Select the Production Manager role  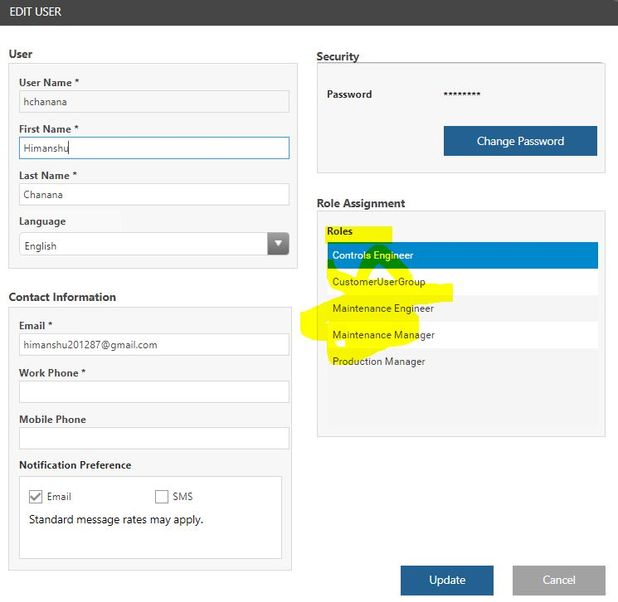click(x=462, y=361)
